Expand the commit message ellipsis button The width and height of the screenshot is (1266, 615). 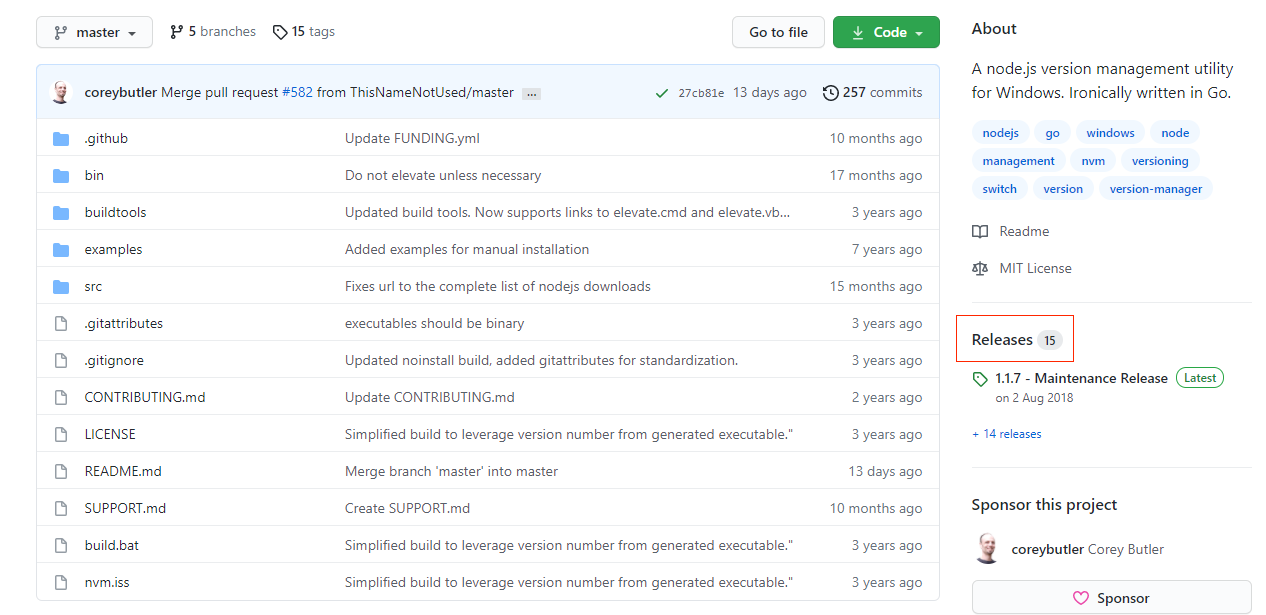(x=532, y=93)
